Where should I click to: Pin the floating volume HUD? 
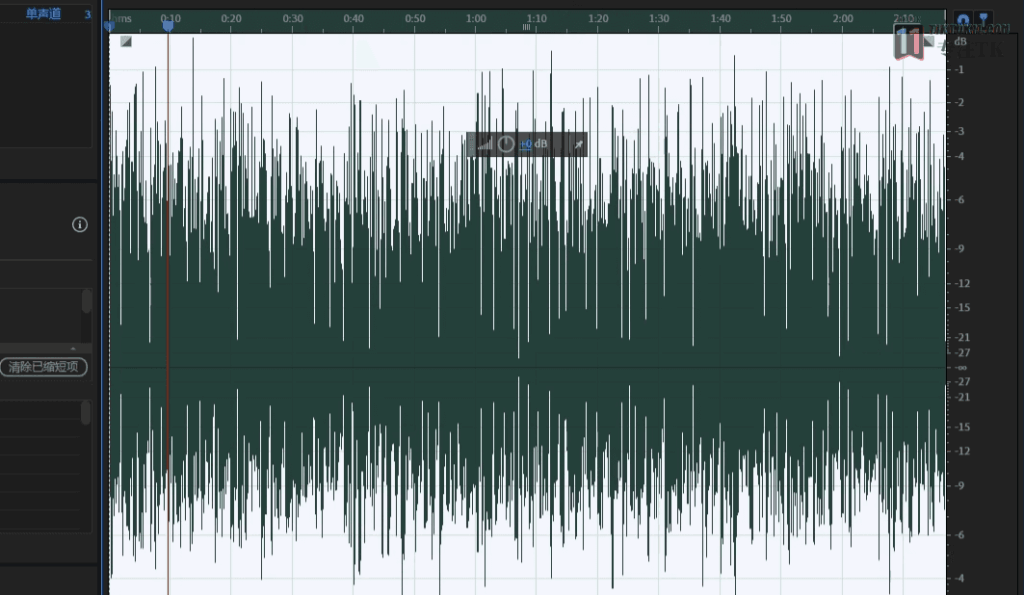pos(577,145)
